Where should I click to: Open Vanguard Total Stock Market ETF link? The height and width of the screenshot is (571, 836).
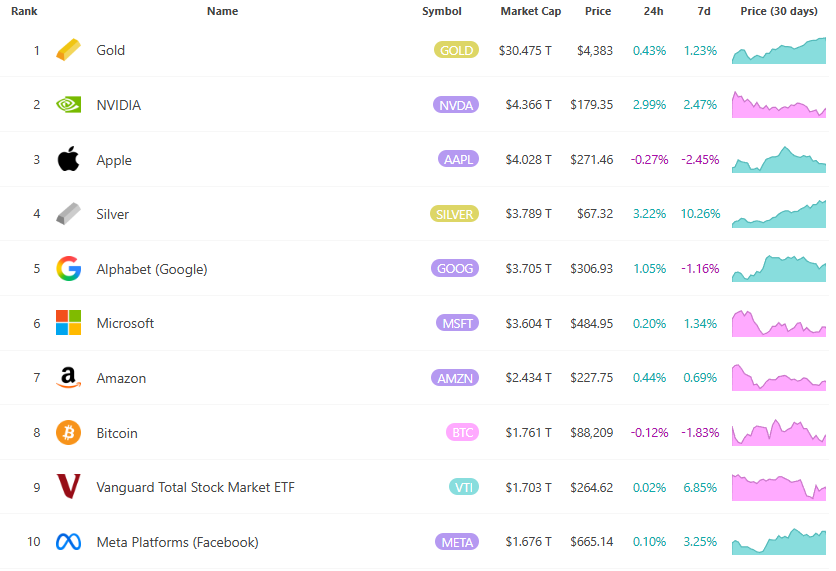[195, 487]
